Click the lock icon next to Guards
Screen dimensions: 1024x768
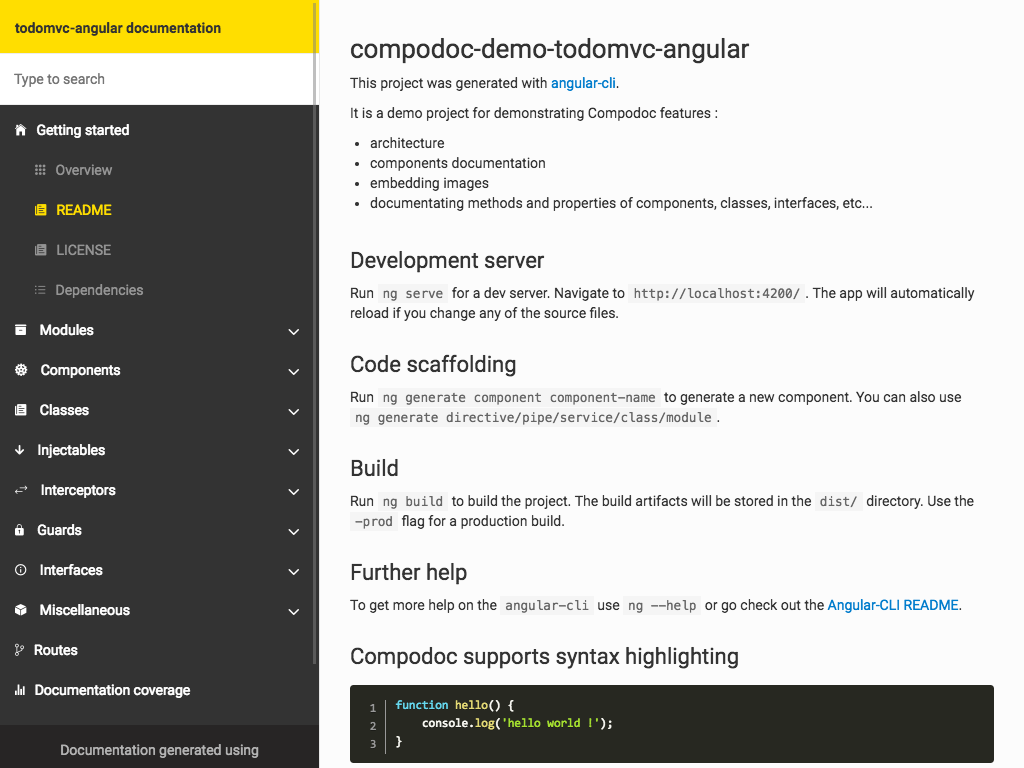(x=20, y=530)
